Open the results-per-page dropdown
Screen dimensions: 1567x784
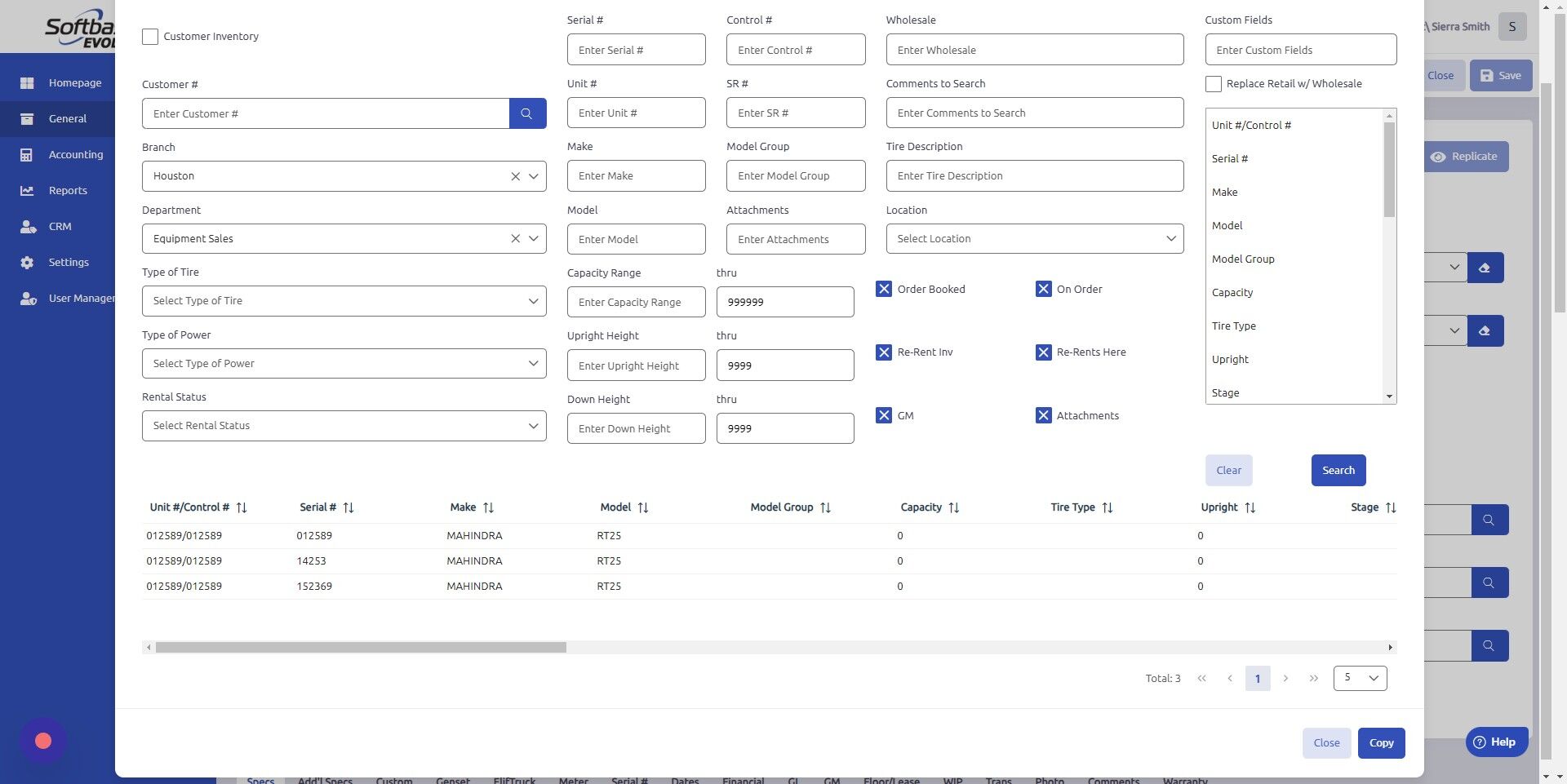click(x=1360, y=678)
